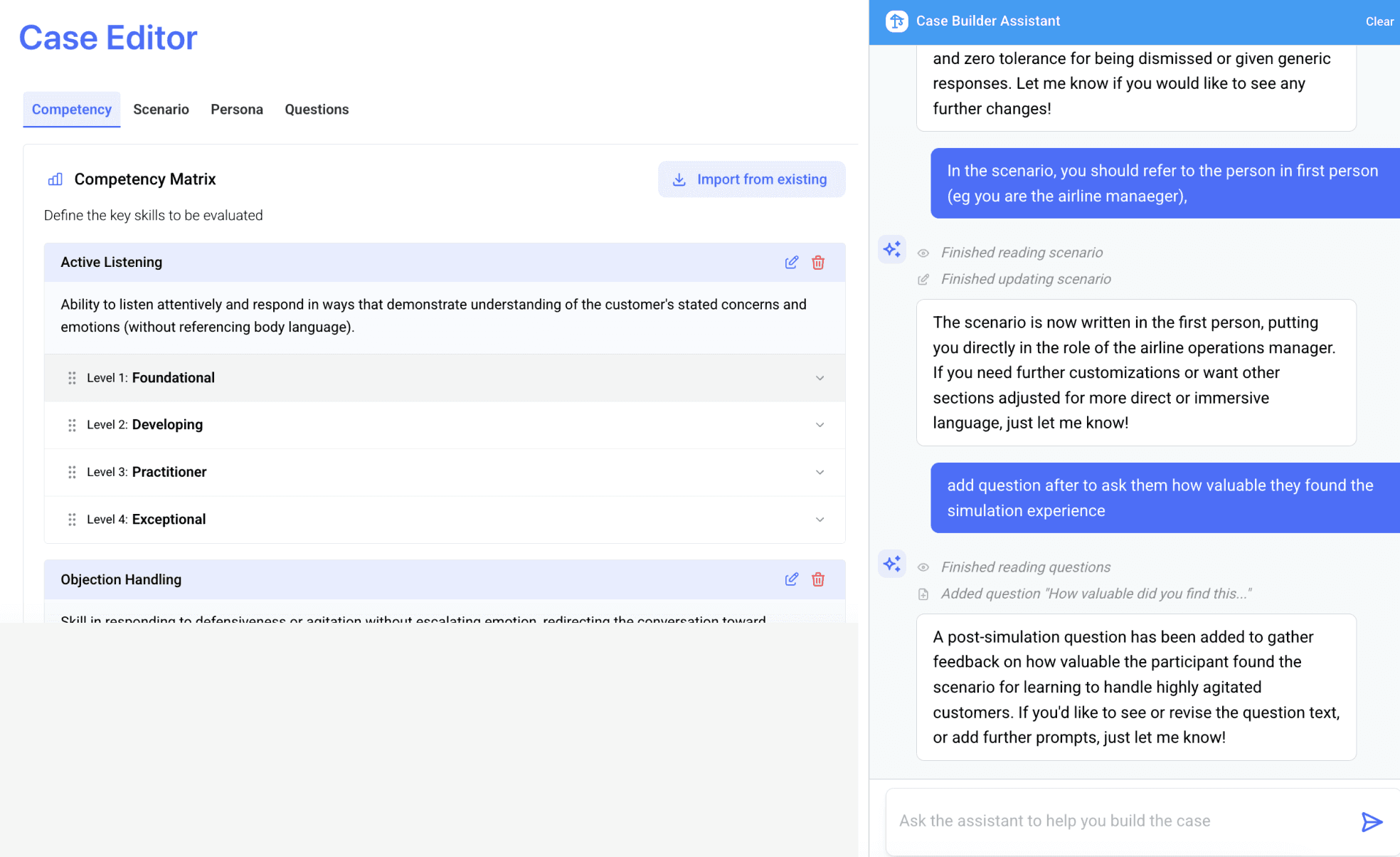The image size is (1400, 857).
Task: Click Import from existing button
Action: (751, 179)
